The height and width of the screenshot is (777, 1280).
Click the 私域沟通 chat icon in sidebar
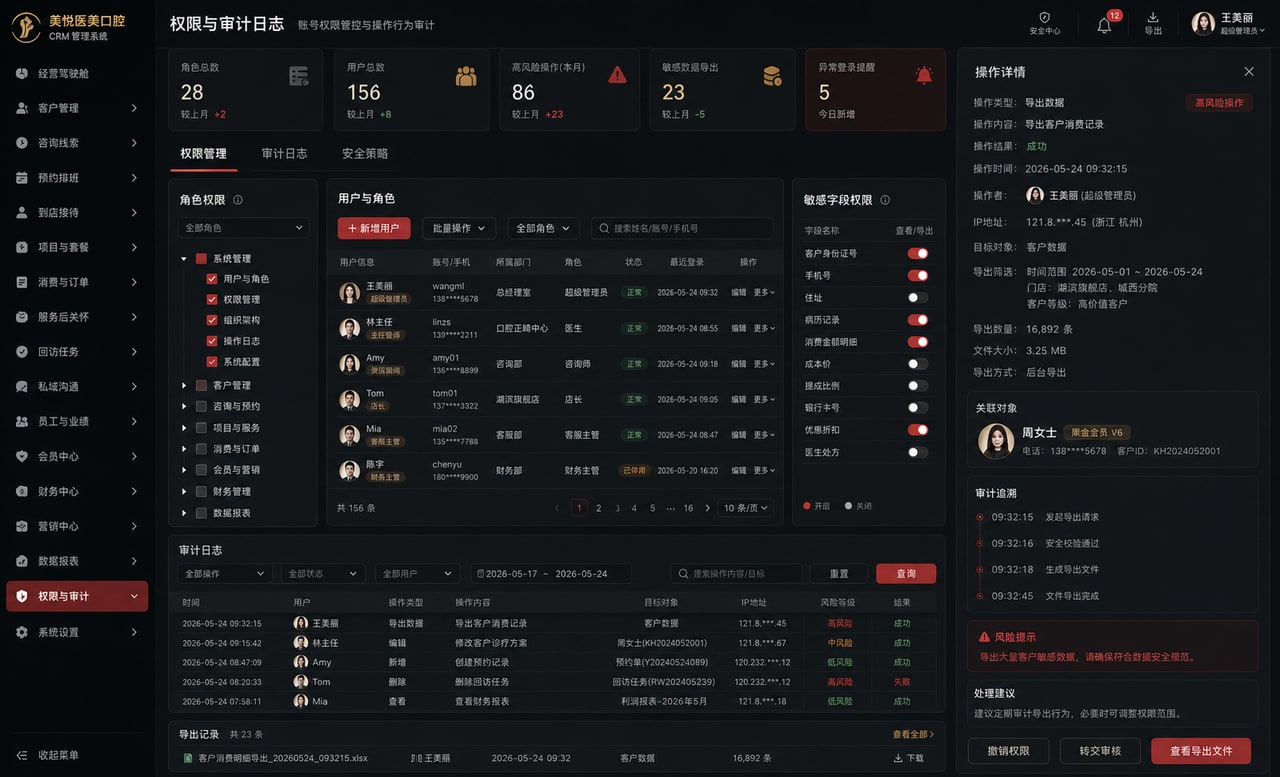tap(22, 386)
